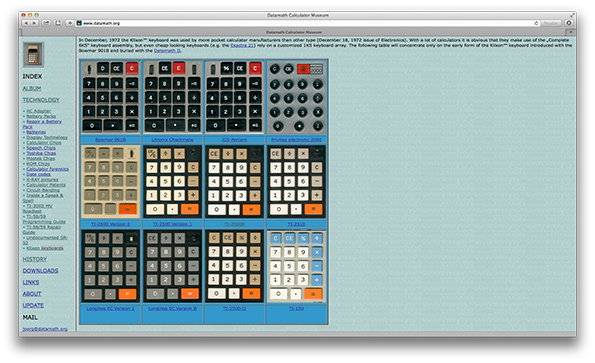Click the Share button in Safari toolbar
Screen dimensions: 595x363
click(46, 23)
